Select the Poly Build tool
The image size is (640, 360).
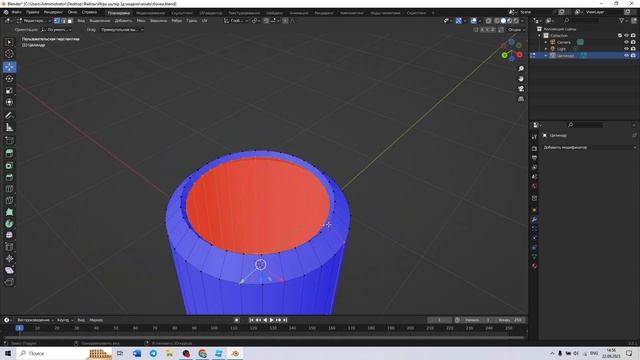(x=9, y=212)
